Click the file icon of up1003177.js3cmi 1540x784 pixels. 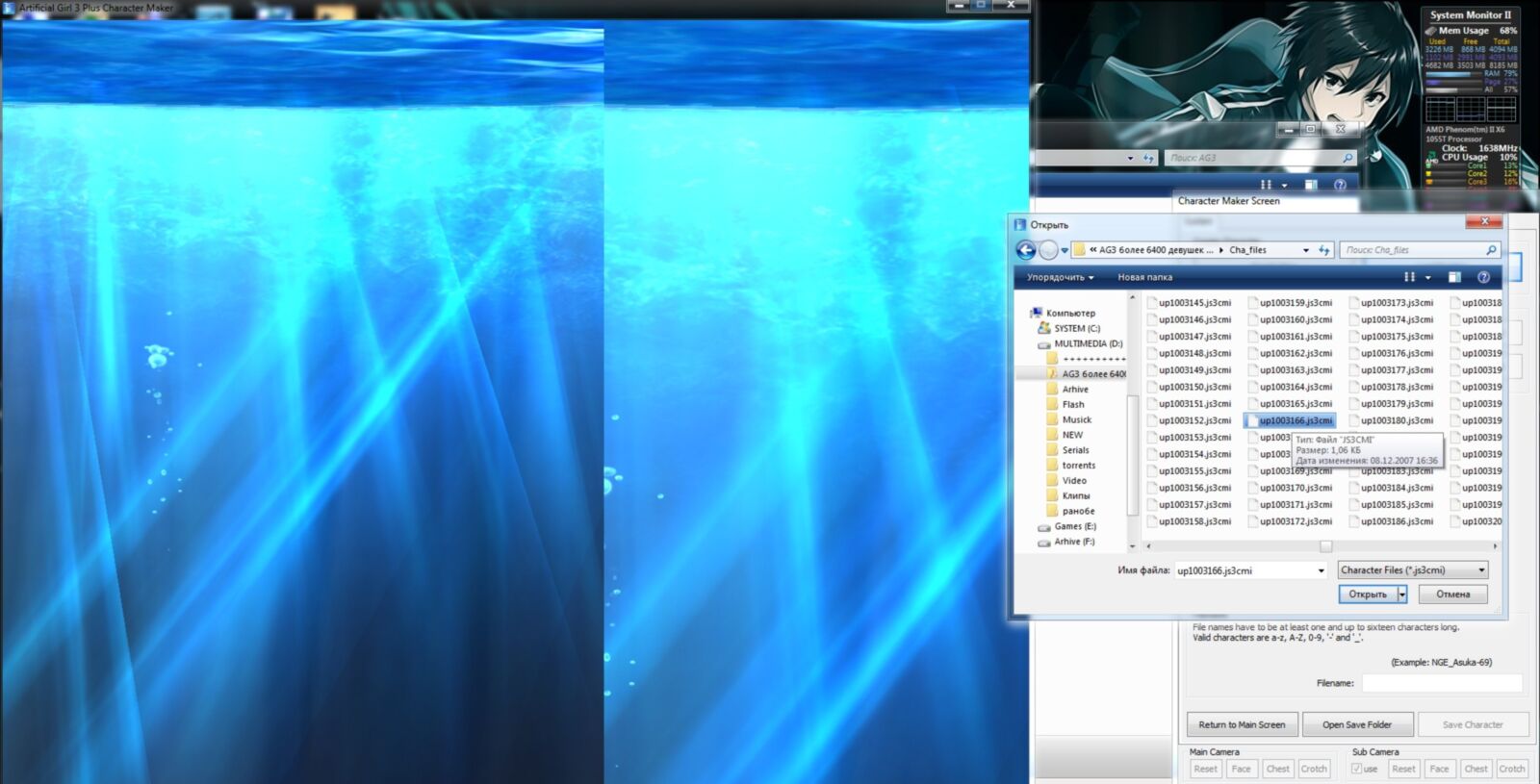(1353, 370)
